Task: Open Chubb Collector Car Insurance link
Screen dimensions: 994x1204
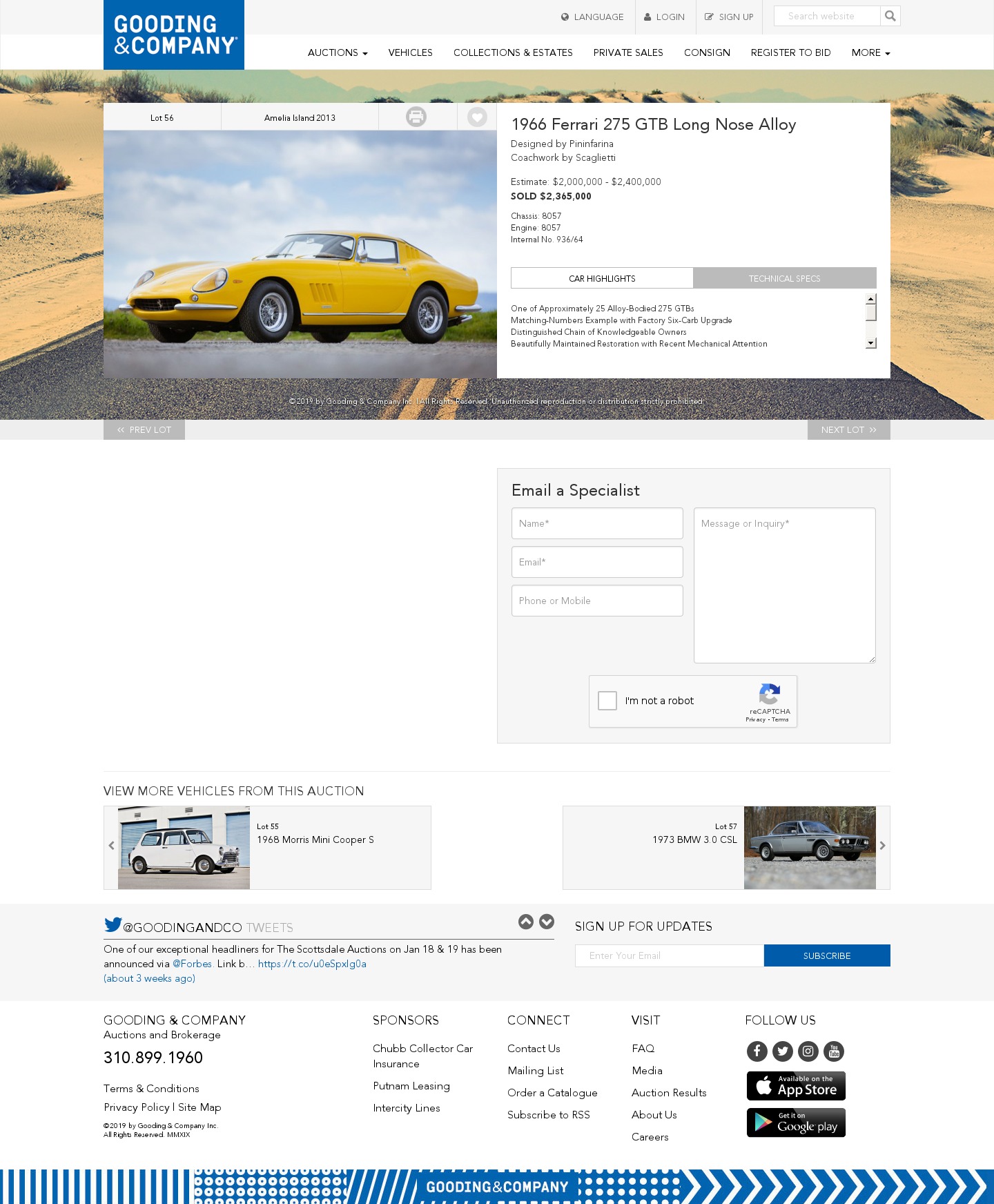Action: coord(423,1056)
